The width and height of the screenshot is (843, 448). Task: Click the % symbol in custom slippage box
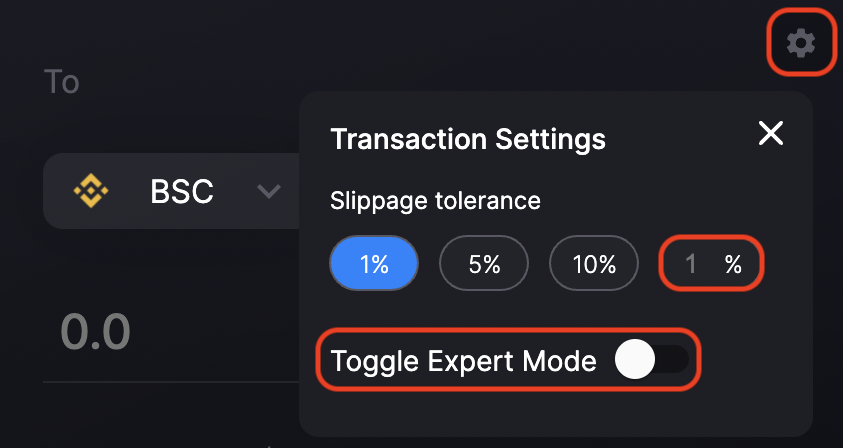[x=733, y=264]
